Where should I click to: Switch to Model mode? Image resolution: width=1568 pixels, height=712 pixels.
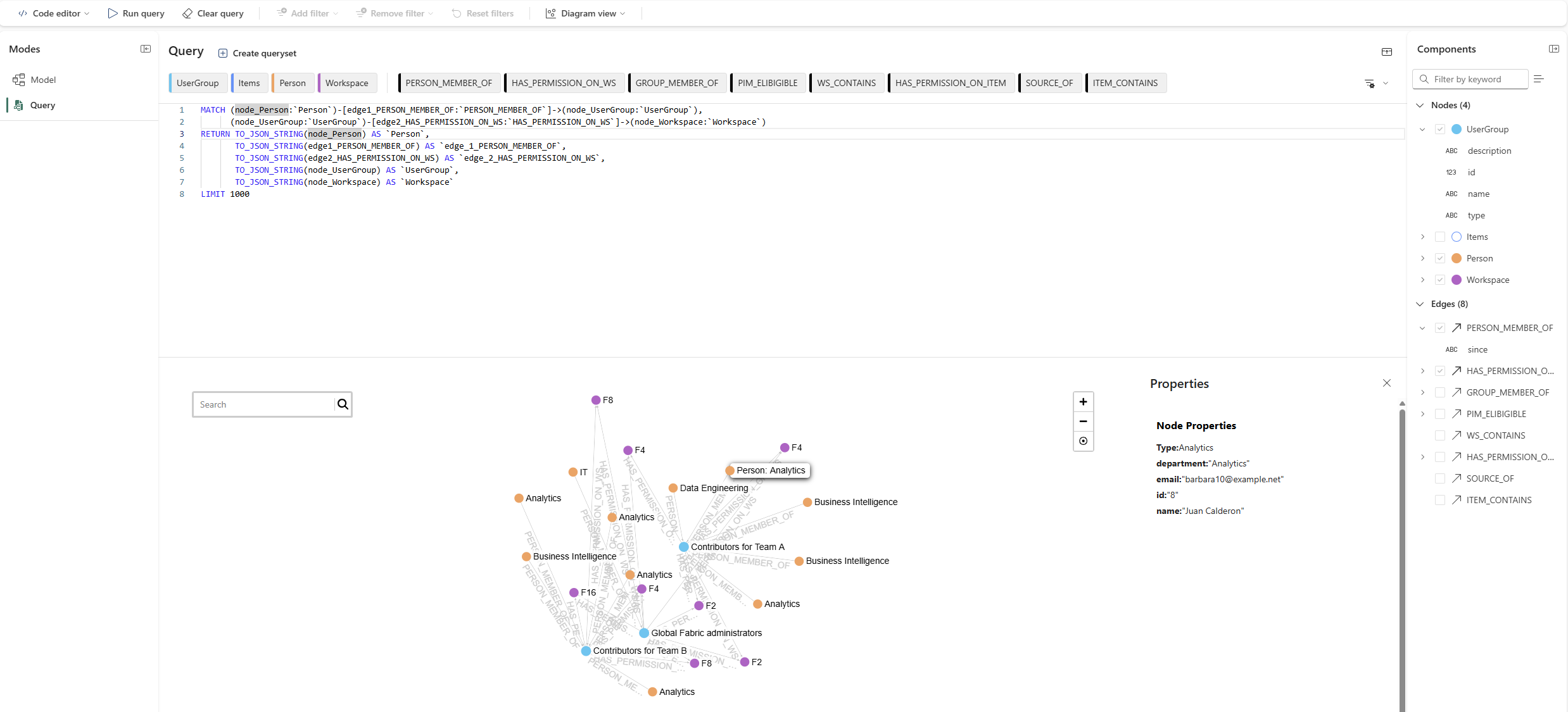click(x=42, y=79)
